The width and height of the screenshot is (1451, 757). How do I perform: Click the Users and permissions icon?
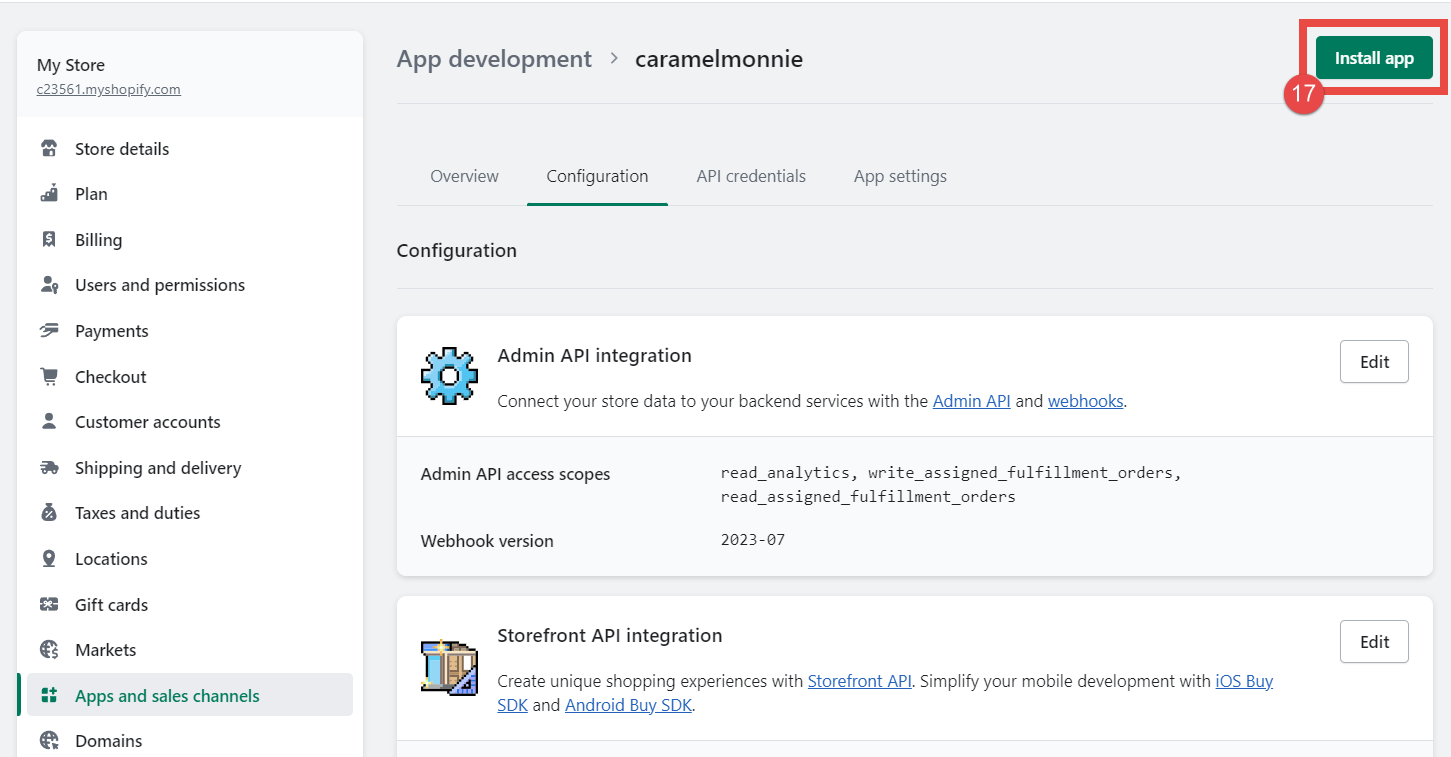pyautogui.click(x=49, y=285)
